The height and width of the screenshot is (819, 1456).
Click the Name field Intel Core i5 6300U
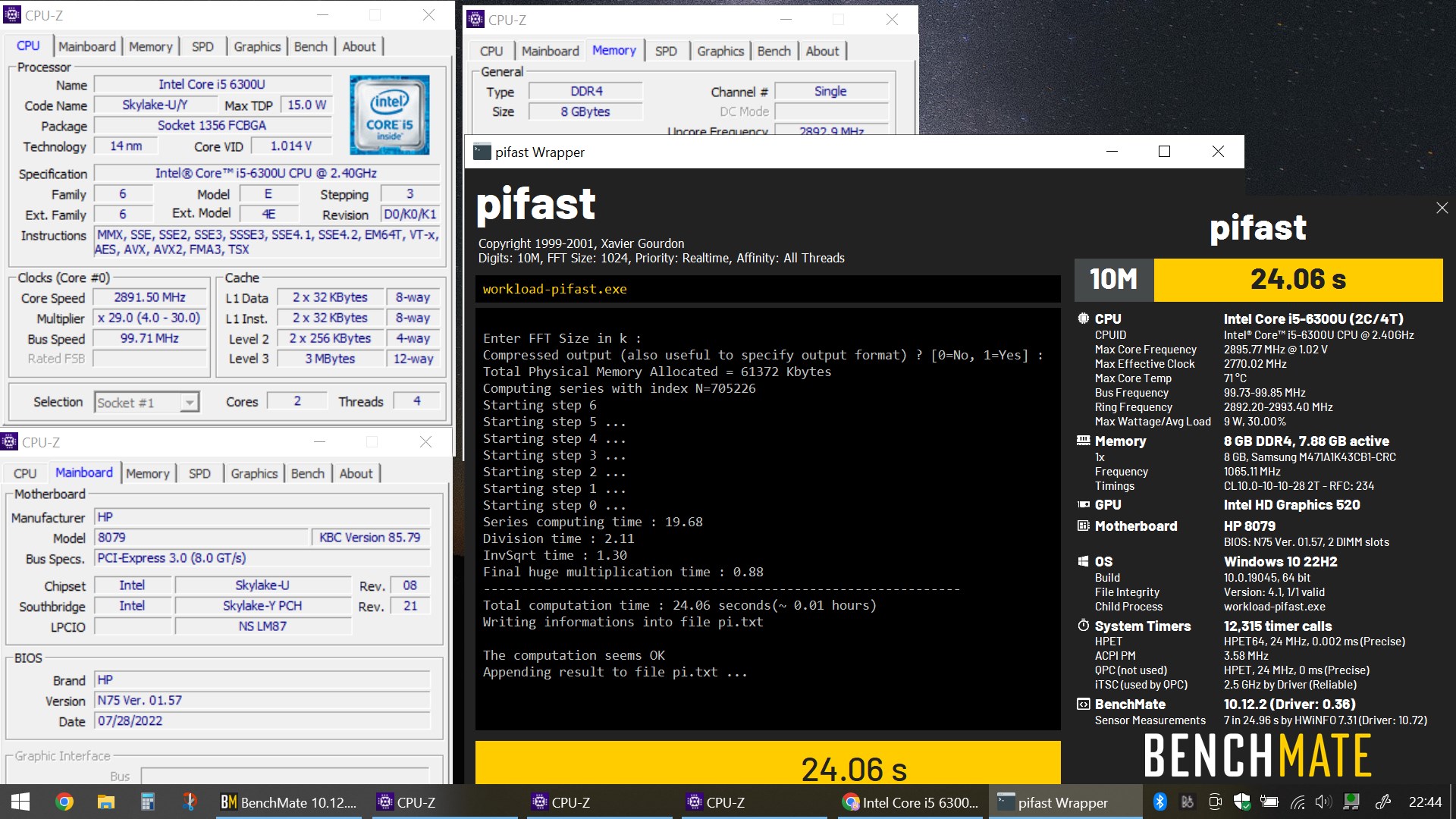(212, 84)
